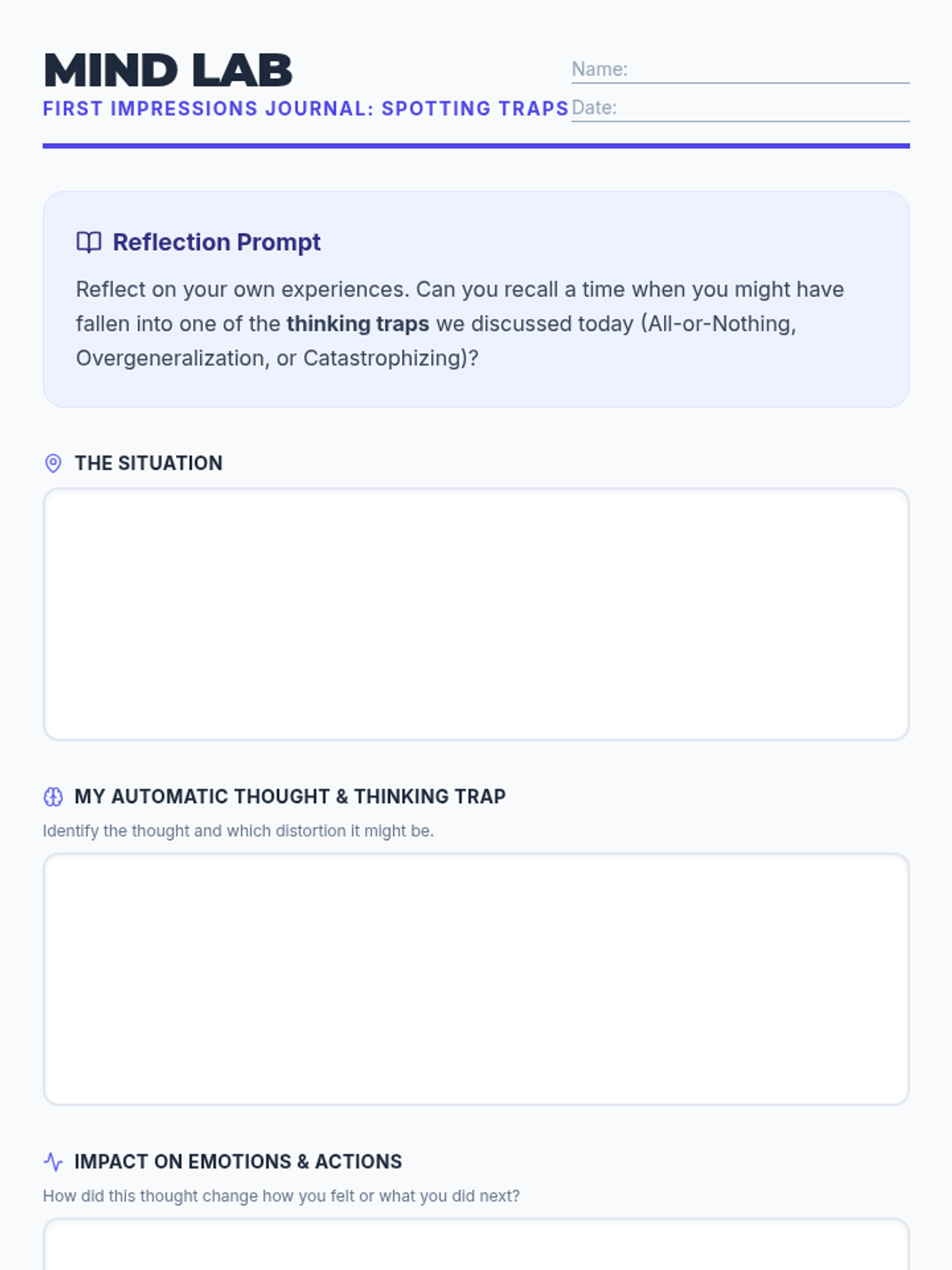Click inside the Automatic Thought answer box
This screenshot has width=952, height=1270.
tap(476, 979)
